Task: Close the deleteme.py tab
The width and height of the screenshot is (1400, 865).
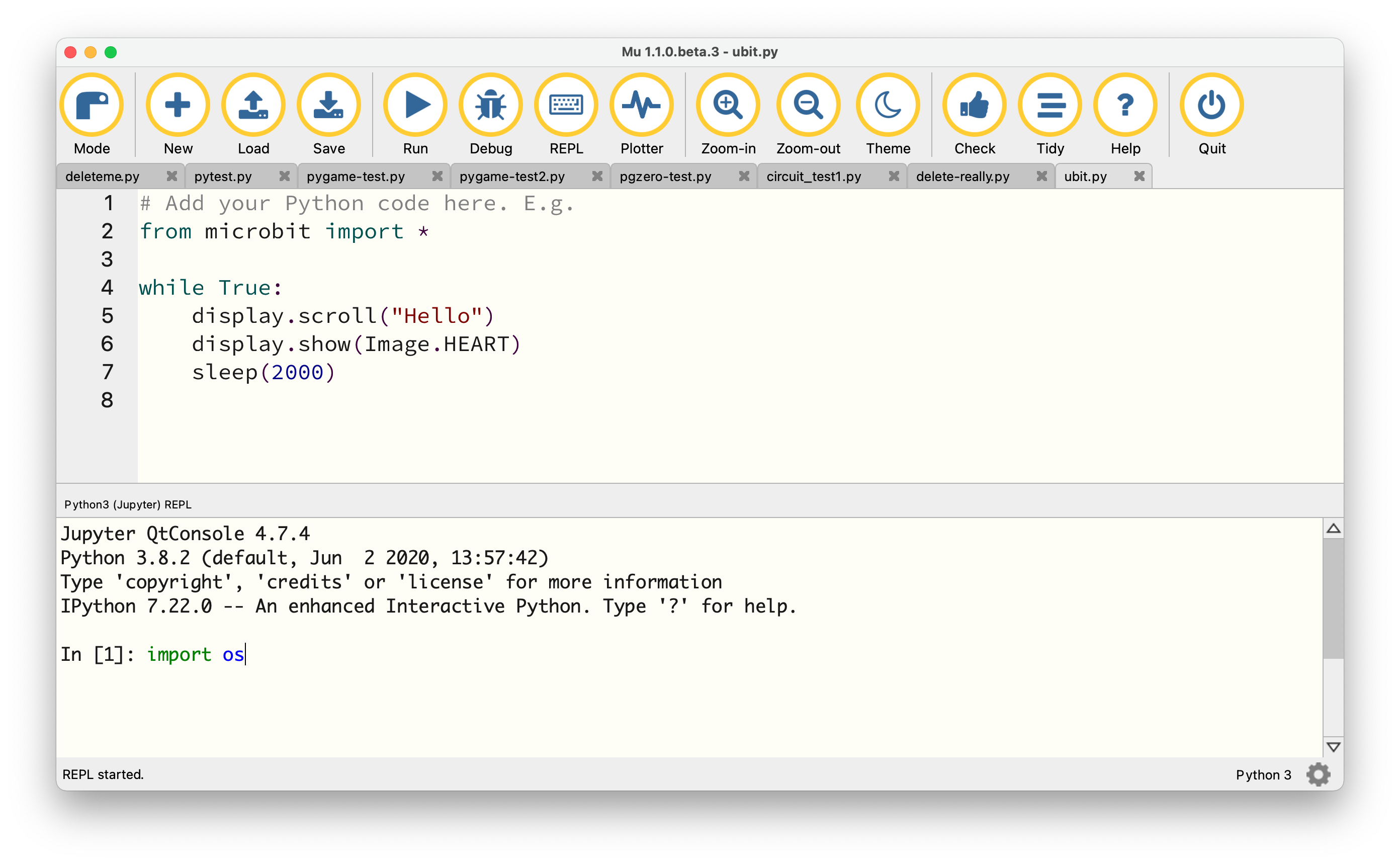Action: (x=171, y=176)
